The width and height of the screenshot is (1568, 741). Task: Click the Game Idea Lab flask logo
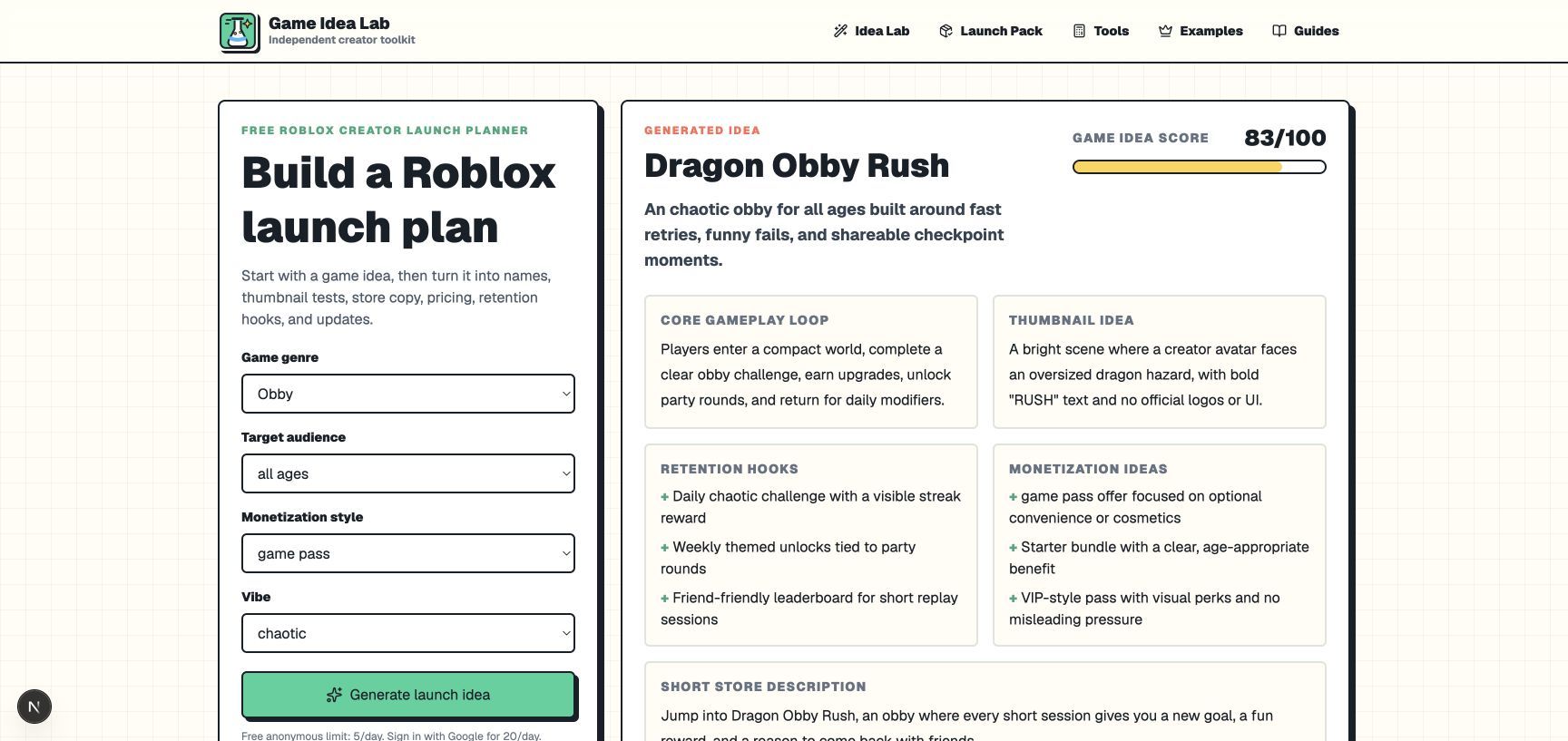[x=239, y=32]
